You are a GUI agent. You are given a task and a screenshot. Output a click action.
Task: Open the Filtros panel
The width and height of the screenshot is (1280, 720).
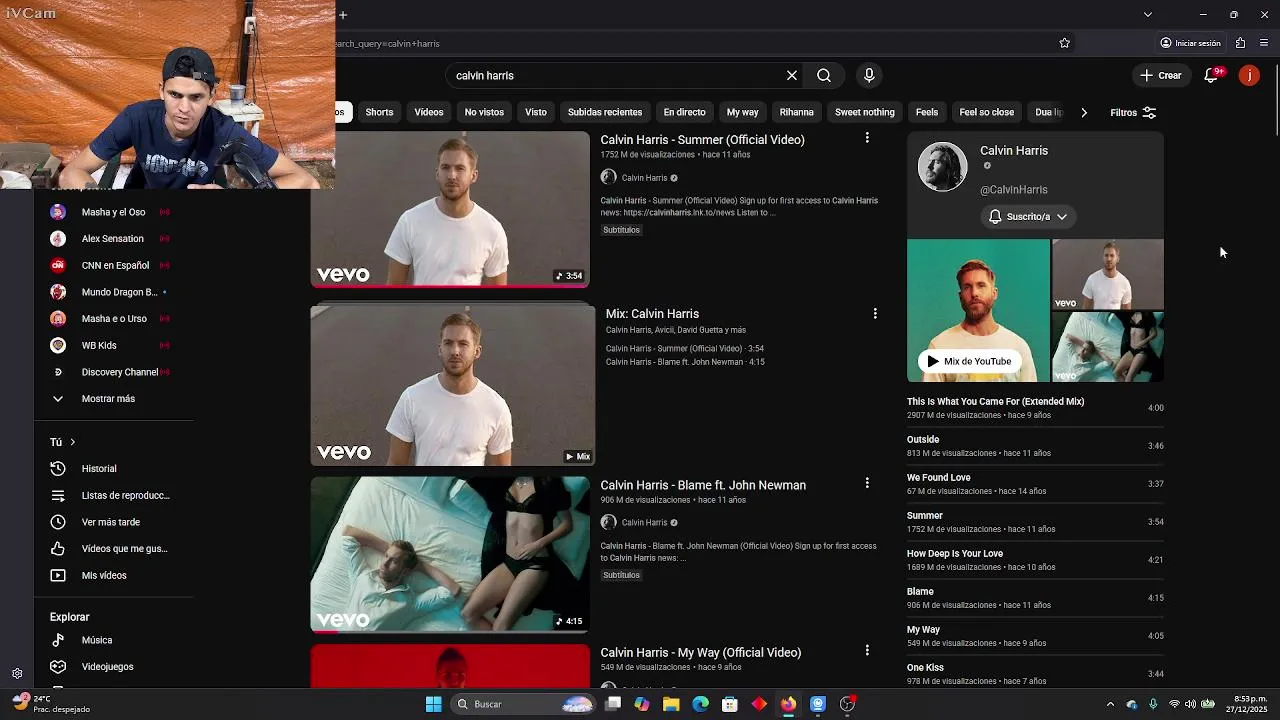(1133, 112)
